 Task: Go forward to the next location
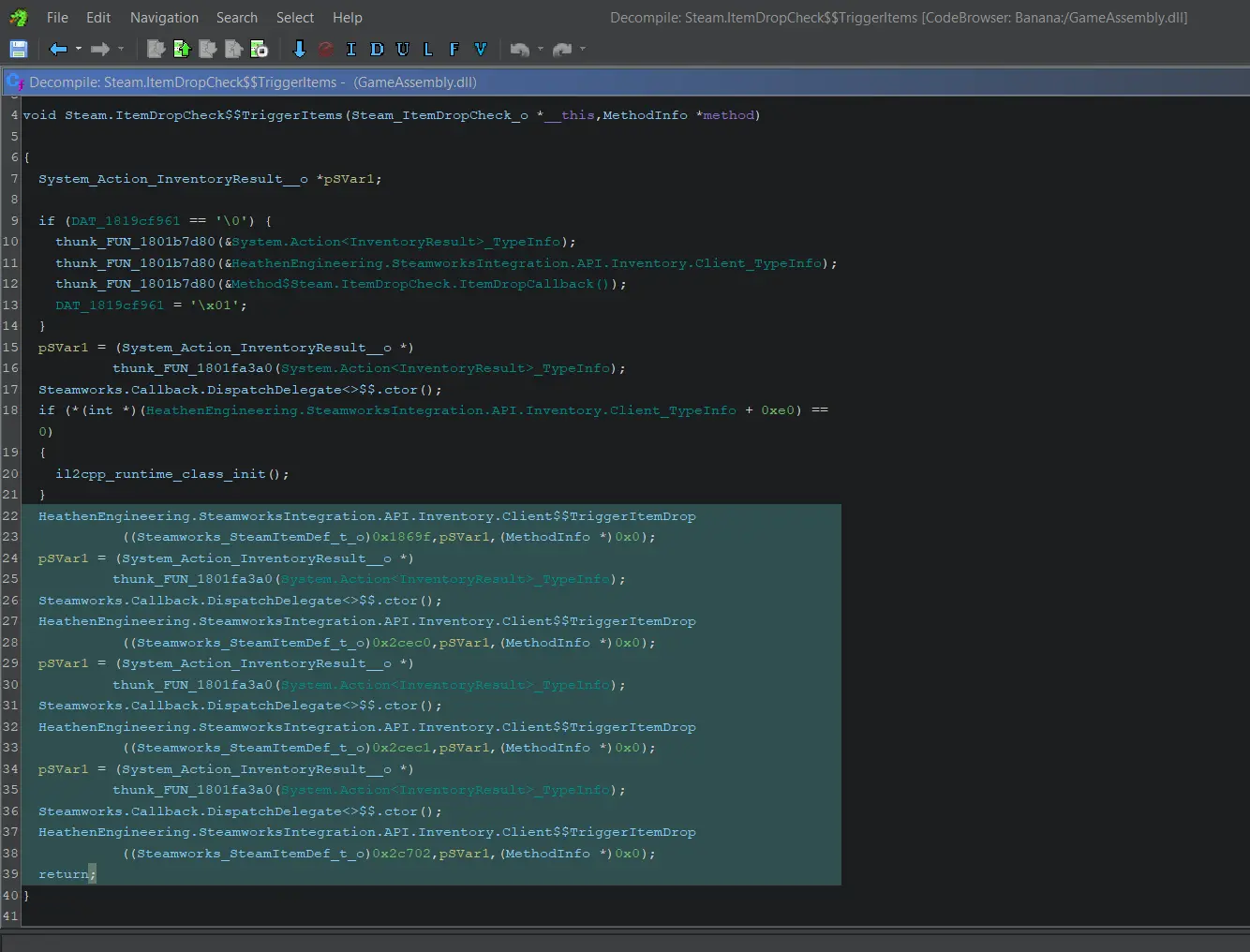(x=100, y=50)
